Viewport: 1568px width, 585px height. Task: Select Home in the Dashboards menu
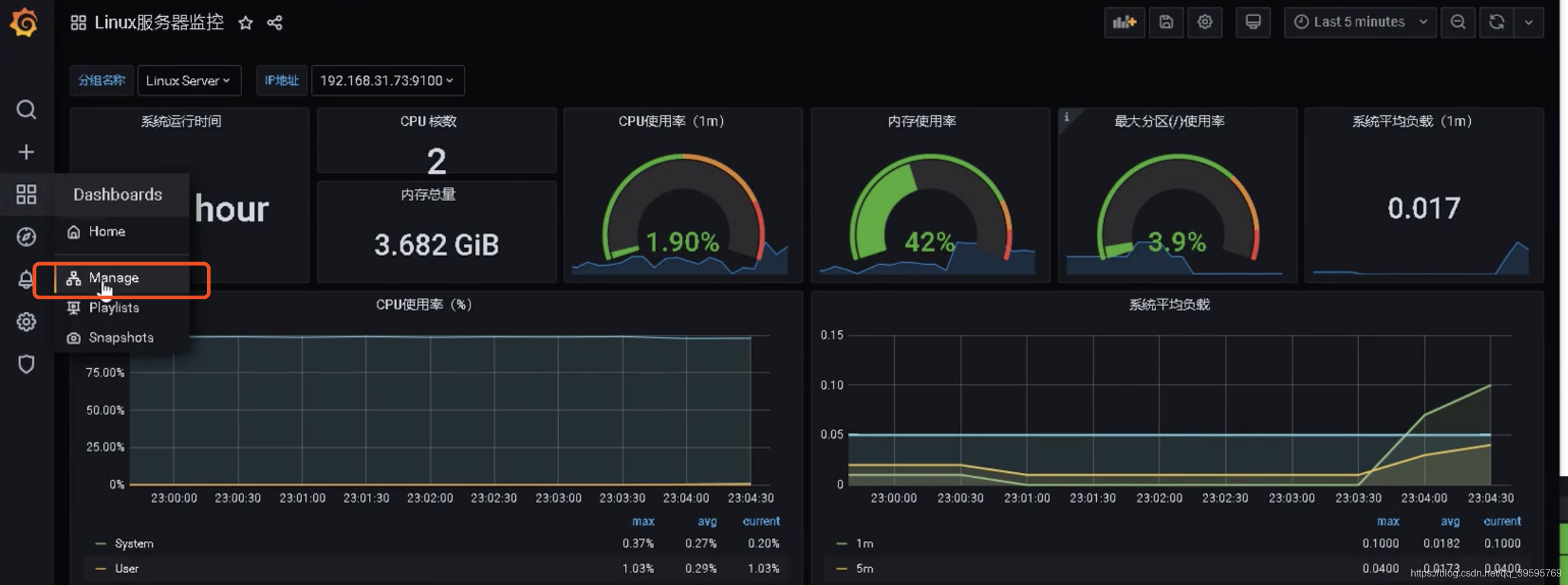[107, 231]
